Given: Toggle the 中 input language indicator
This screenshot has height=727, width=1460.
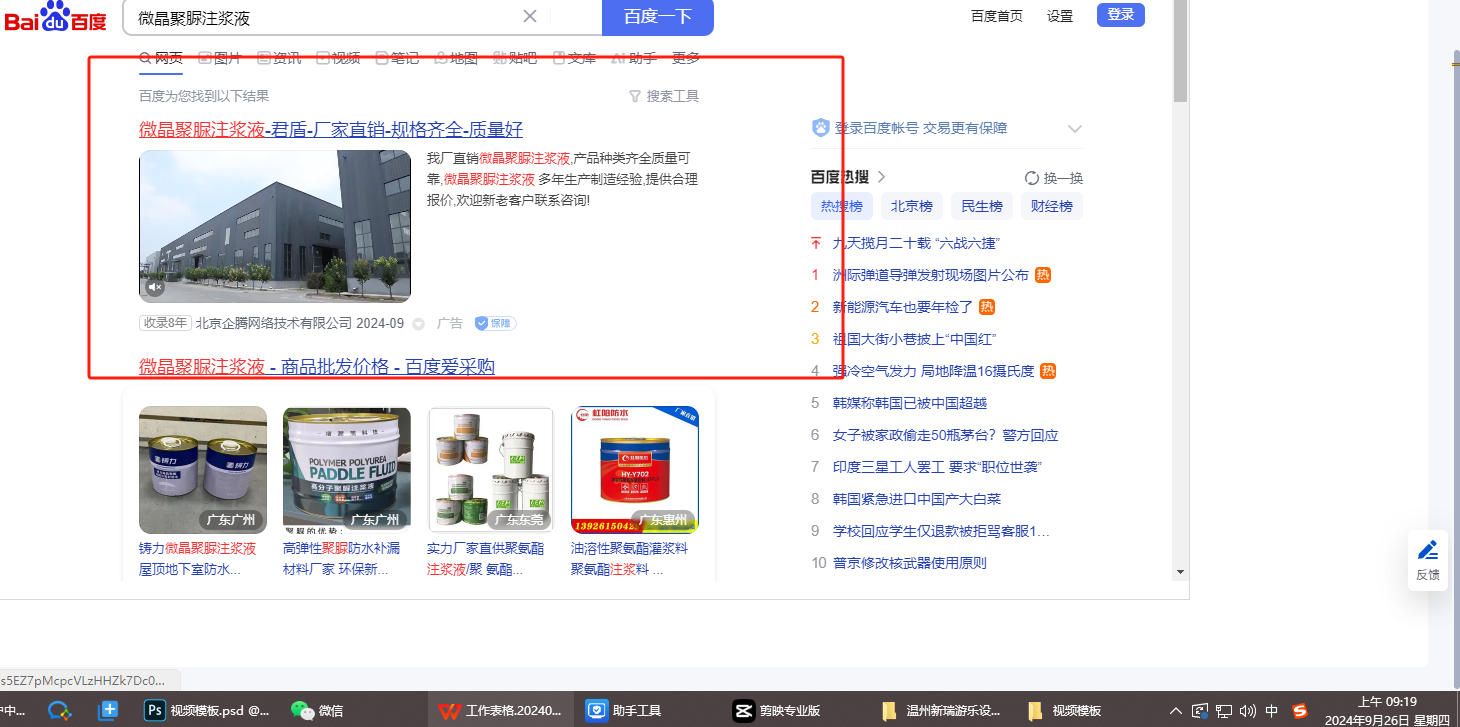Looking at the screenshot, I should 1272,711.
